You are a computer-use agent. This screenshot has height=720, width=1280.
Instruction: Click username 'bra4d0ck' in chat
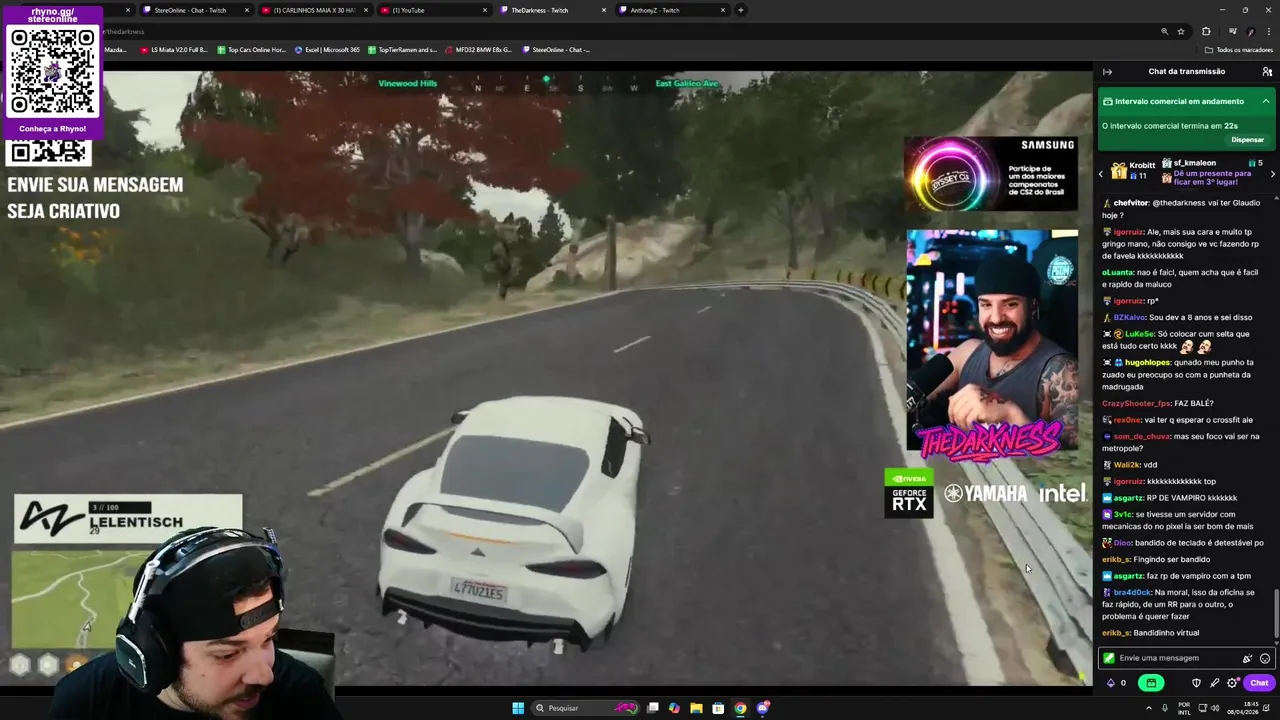pos(1131,592)
